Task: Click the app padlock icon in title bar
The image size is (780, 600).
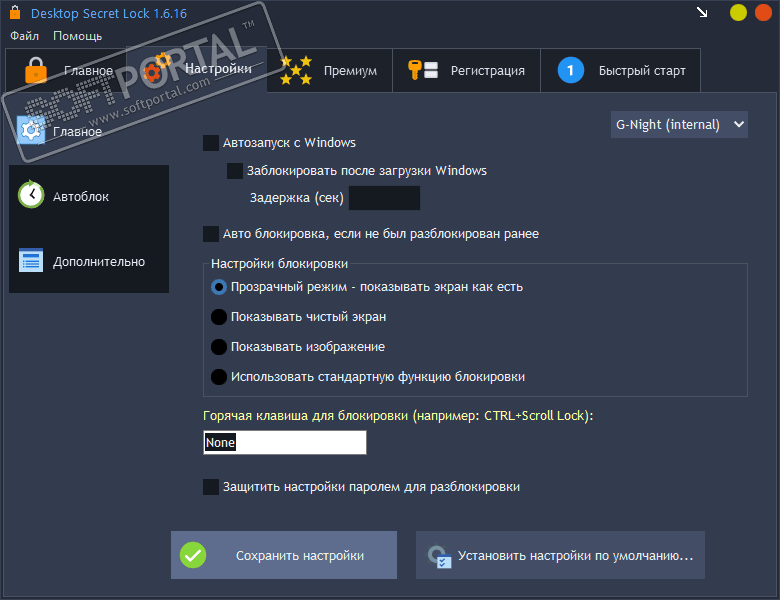Action: [15, 12]
